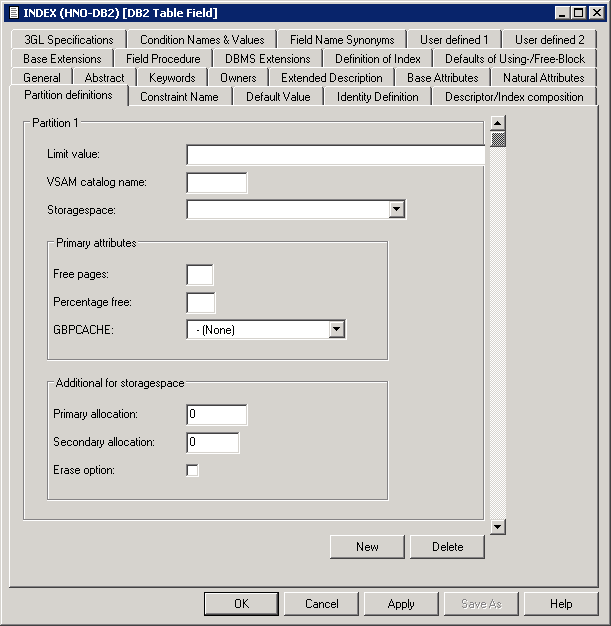Open Defaults of Using-/Free-Block tab
The width and height of the screenshot is (611, 626).
[x=515, y=59]
